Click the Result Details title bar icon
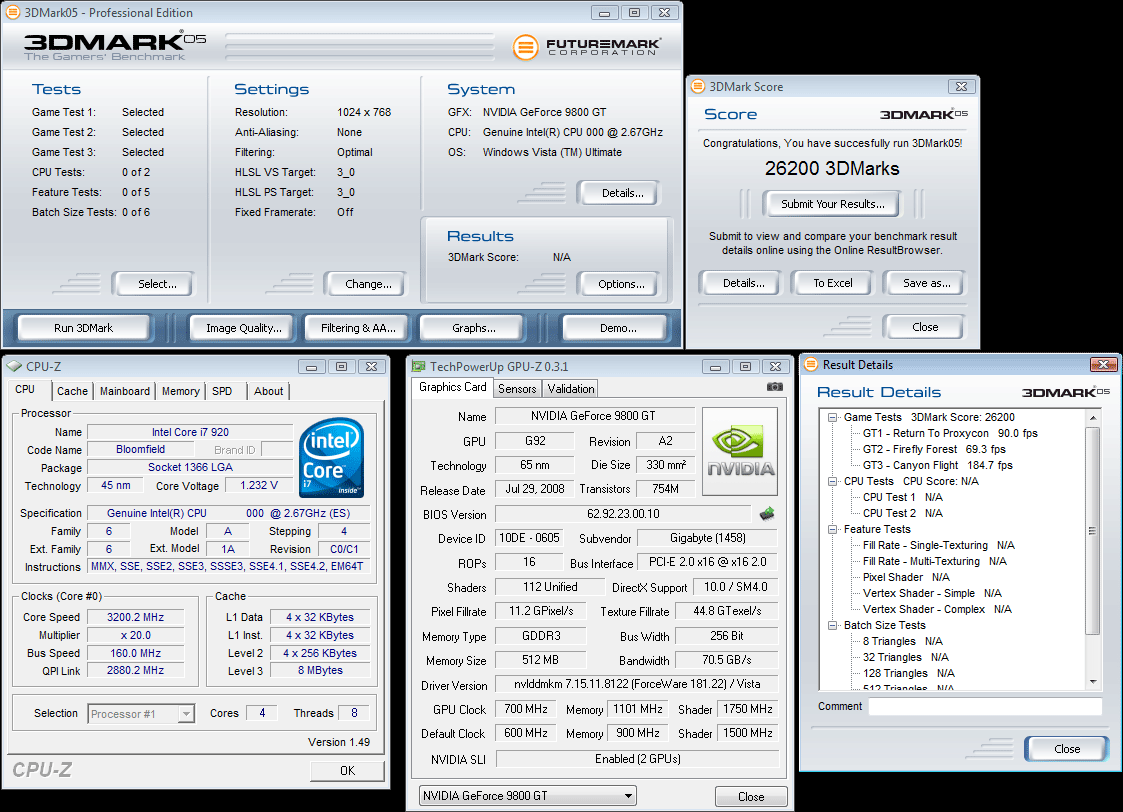 (811, 364)
